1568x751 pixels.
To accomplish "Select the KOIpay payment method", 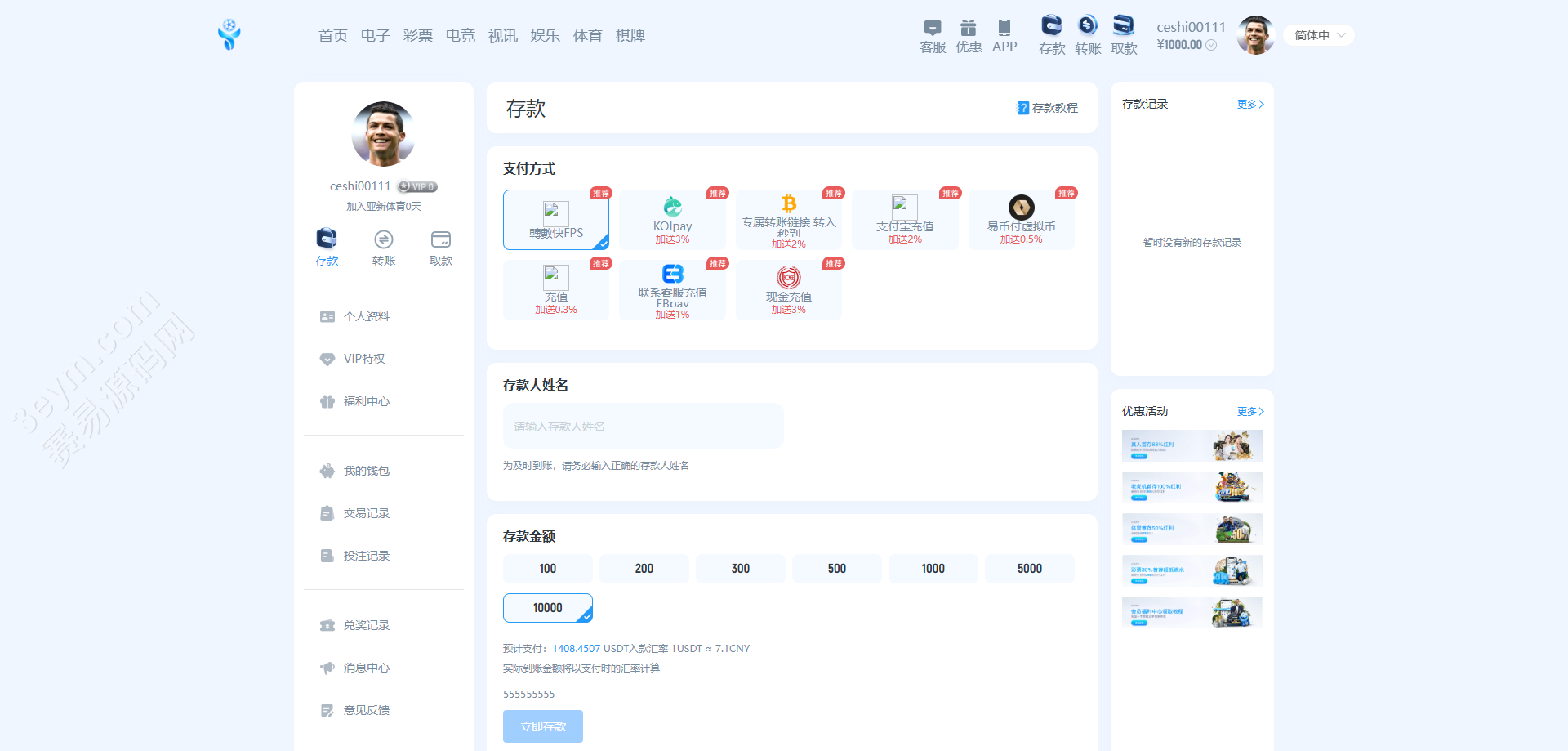I will tap(672, 220).
